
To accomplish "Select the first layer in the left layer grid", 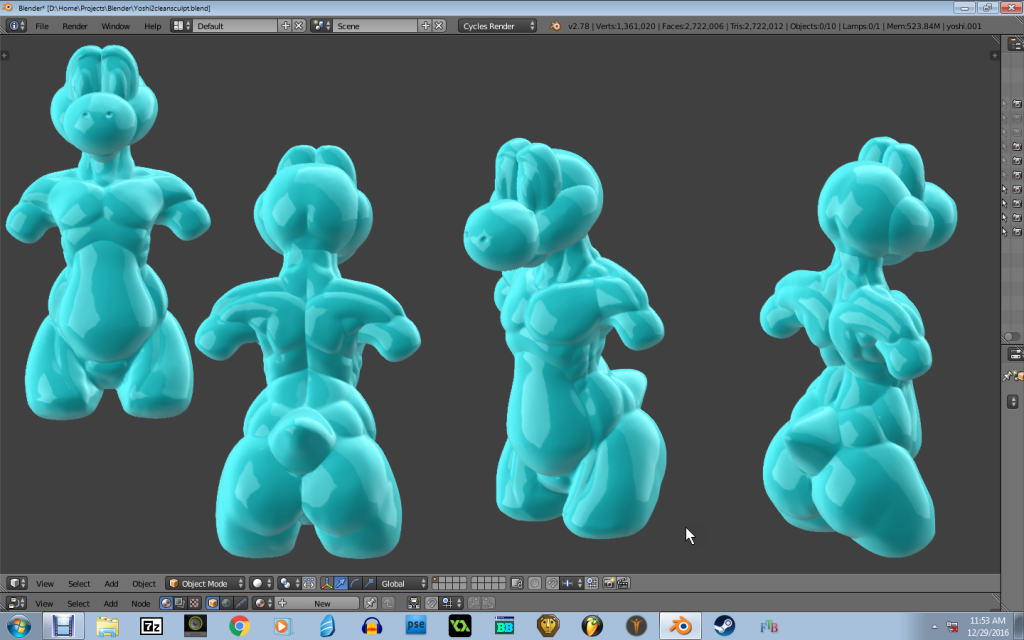I will click(435, 579).
